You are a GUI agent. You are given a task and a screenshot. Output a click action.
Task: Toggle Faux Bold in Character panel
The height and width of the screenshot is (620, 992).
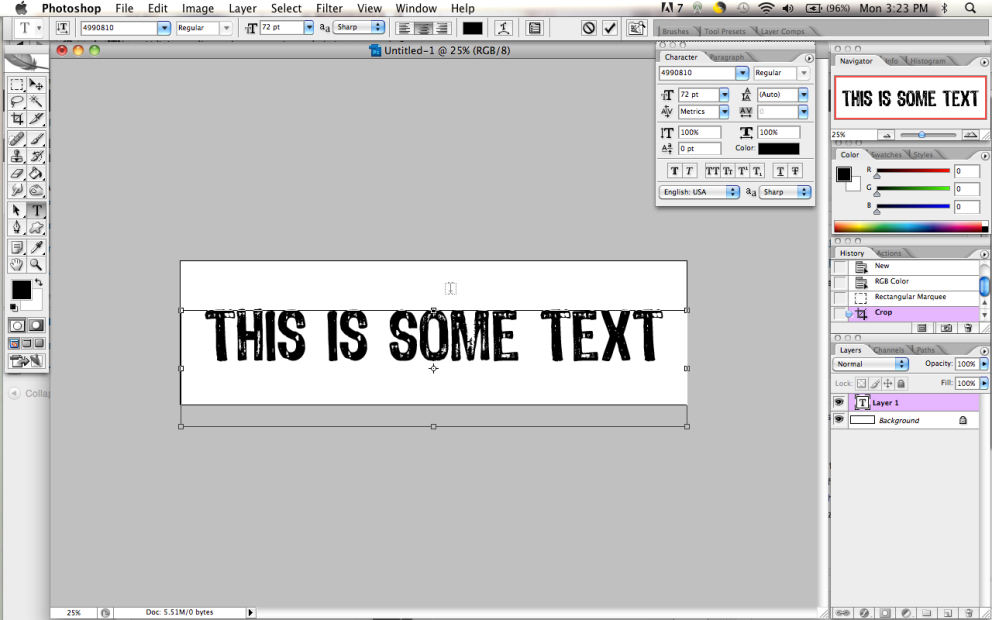point(674,171)
